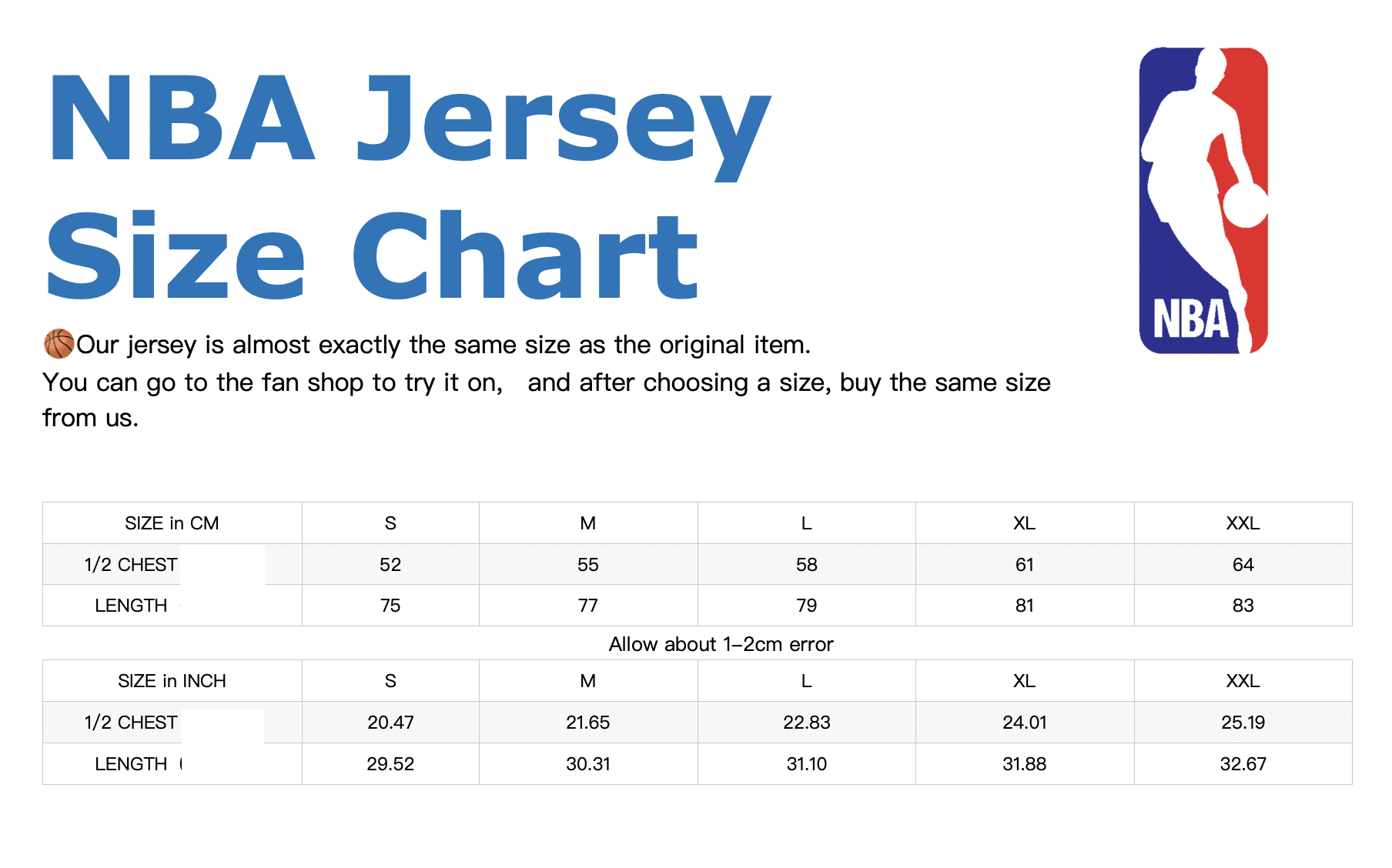Click the 20.47 inch chest value
Viewport: 1392px width, 868px height.
pyautogui.click(x=390, y=723)
